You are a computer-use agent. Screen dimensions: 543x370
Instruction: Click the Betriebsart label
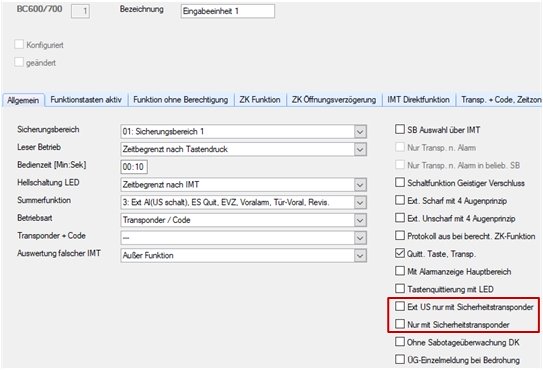coord(35,218)
